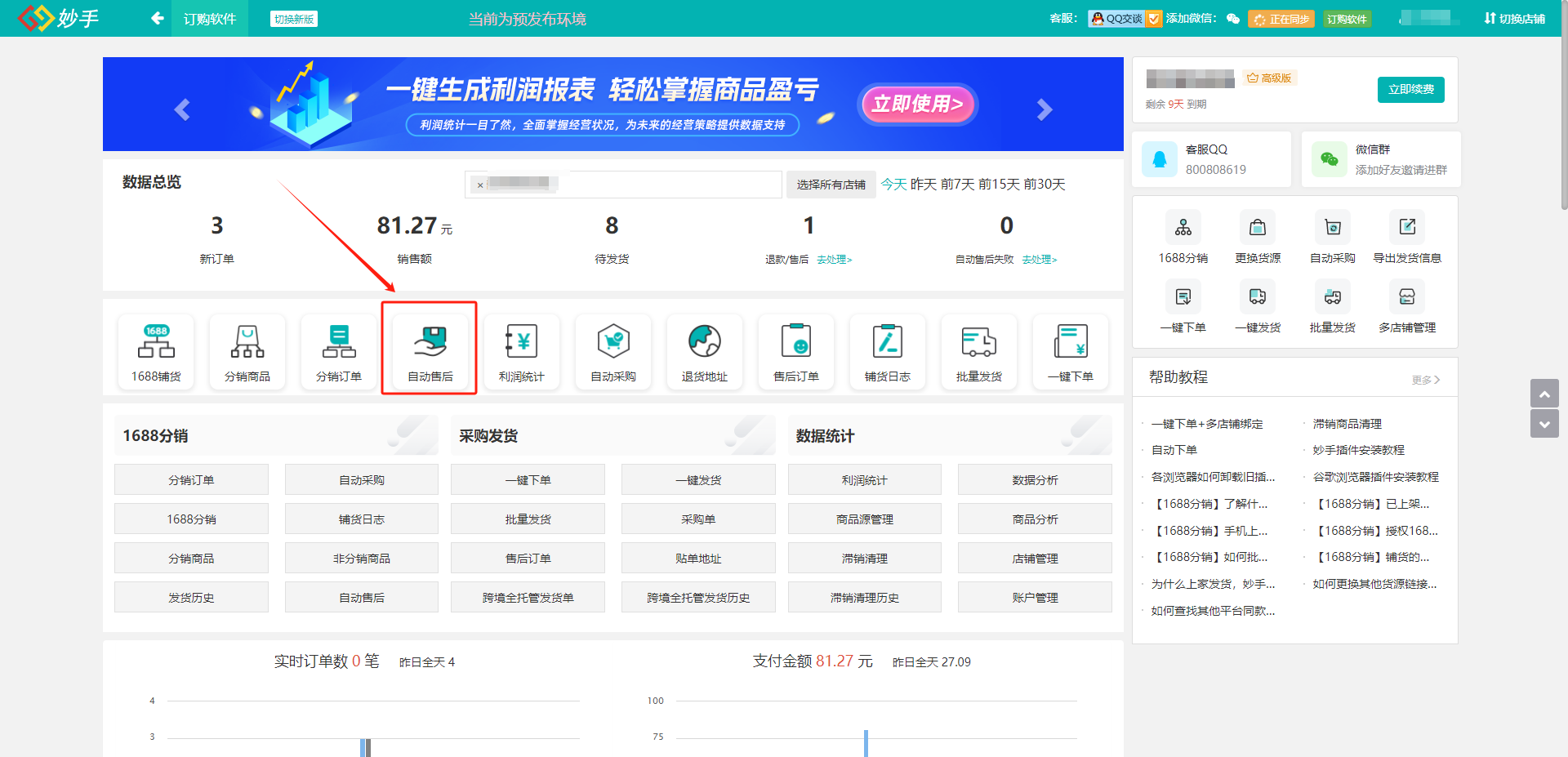This screenshot has width=1568, height=757.
Task: Select the 今天 date range
Action: 893,185
